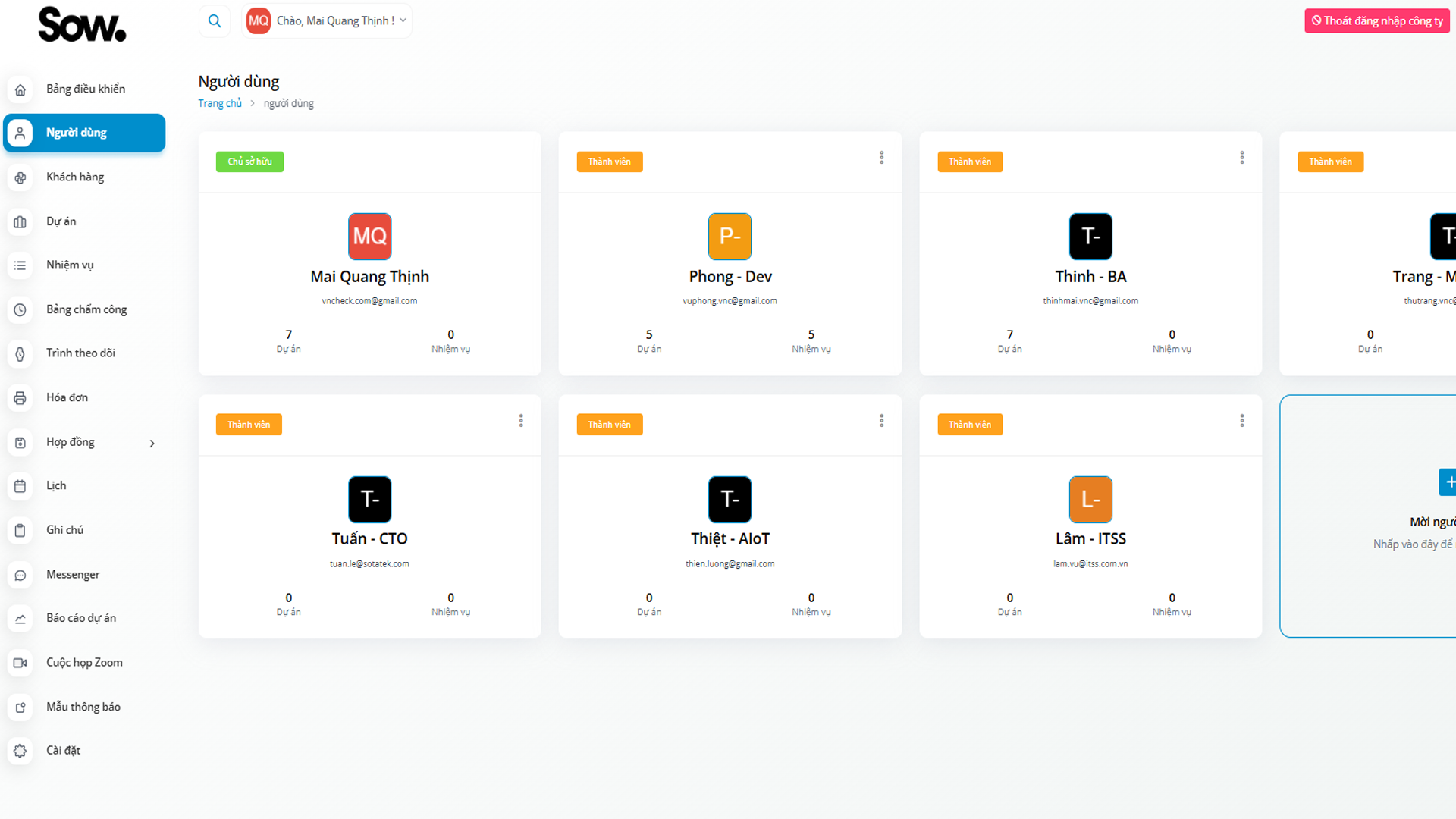Click the search magnifier icon
Screen dimensions: 1456x819
coord(215,21)
